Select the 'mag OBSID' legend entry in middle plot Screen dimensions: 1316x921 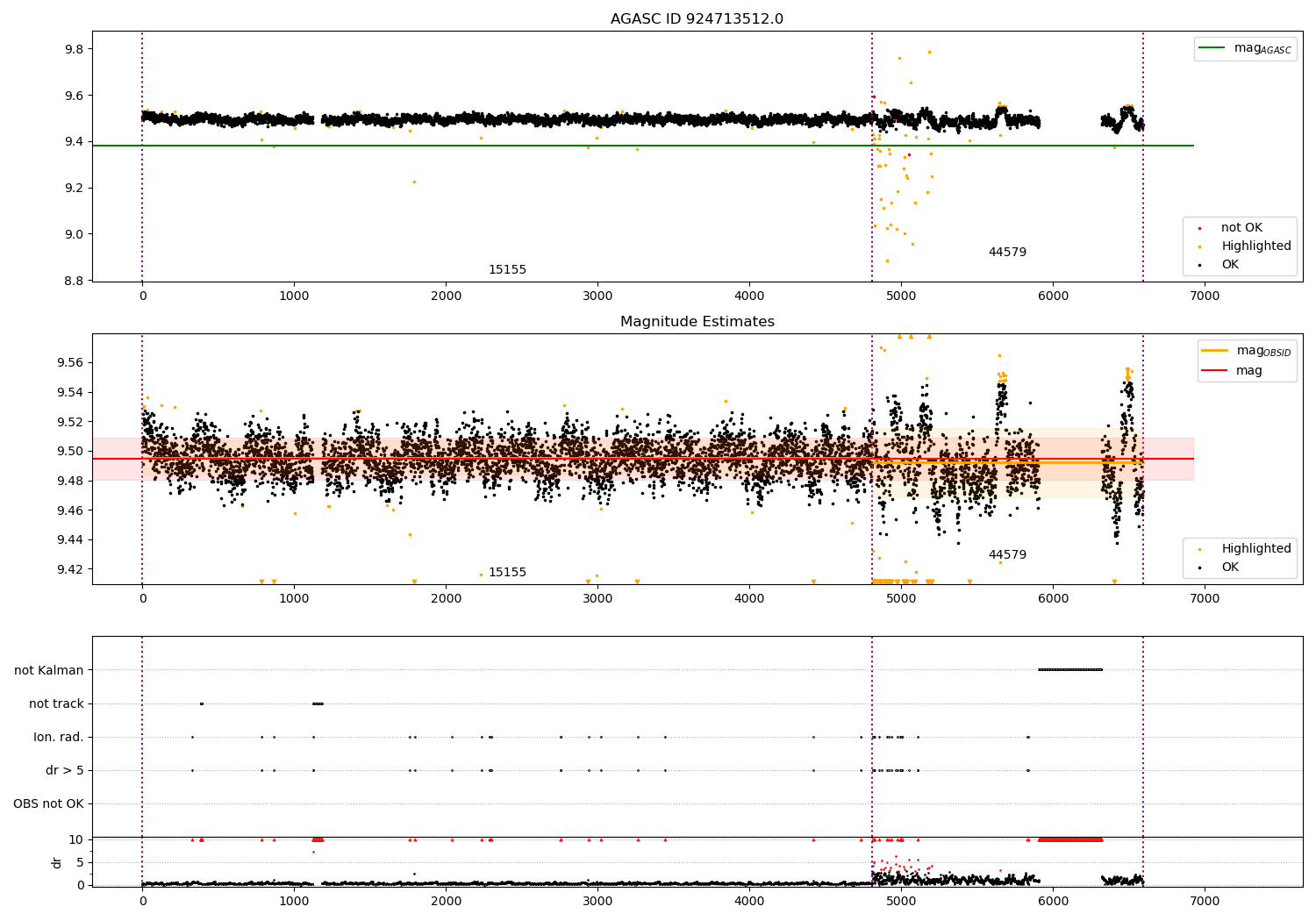click(x=1247, y=351)
